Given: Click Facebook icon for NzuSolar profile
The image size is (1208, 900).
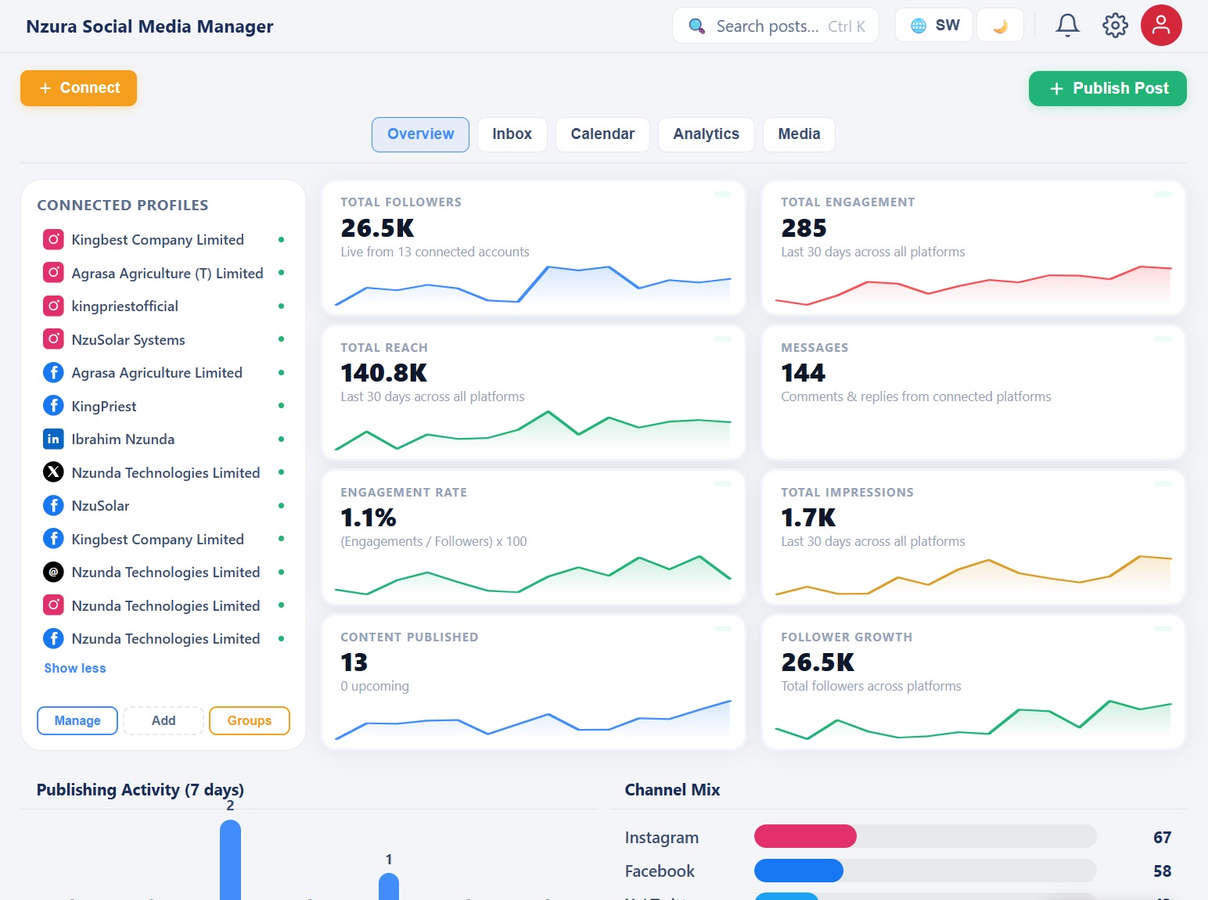Looking at the screenshot, I should point(53,506).
